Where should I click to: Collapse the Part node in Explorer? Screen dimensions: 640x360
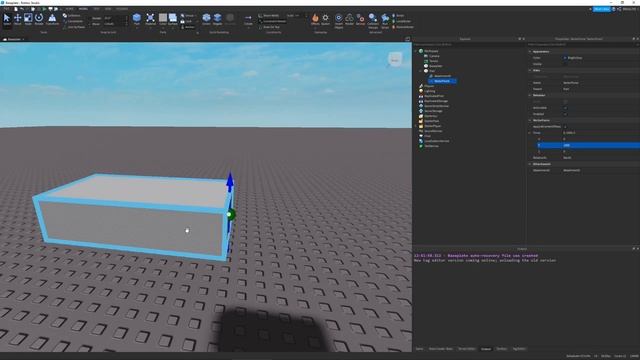click(x=421, y=71)
